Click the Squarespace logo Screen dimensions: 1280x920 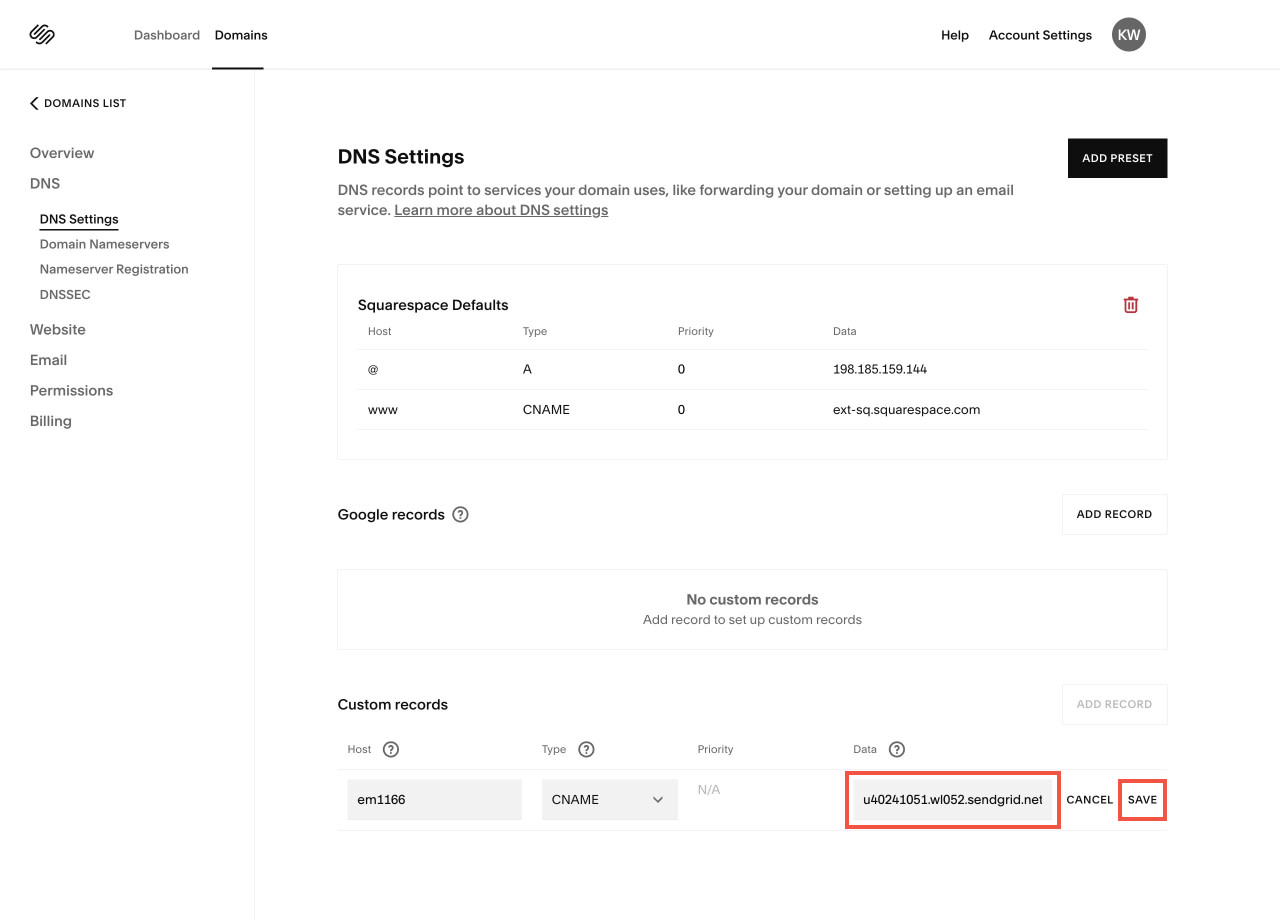[42, 34]
